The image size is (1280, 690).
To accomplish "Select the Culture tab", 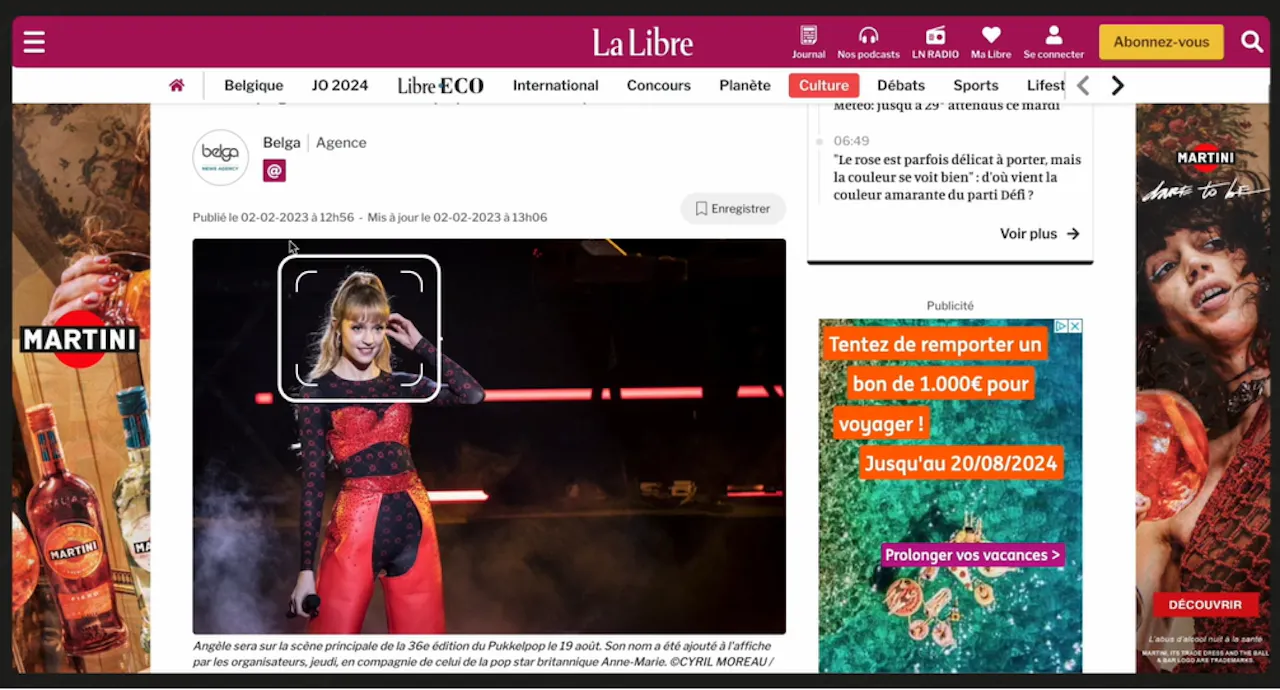I will 824,86.
